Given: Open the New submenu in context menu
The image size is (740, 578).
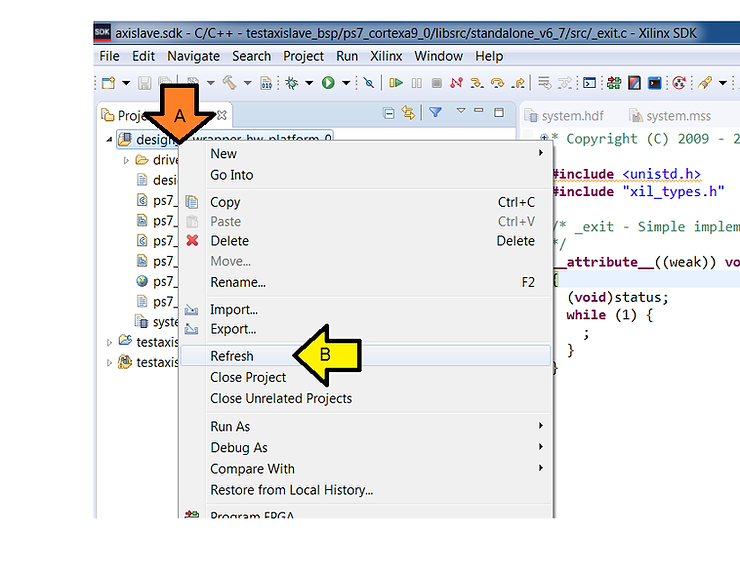Looking at the screenshot, I should pyautogui.click(x=224, y=153).
